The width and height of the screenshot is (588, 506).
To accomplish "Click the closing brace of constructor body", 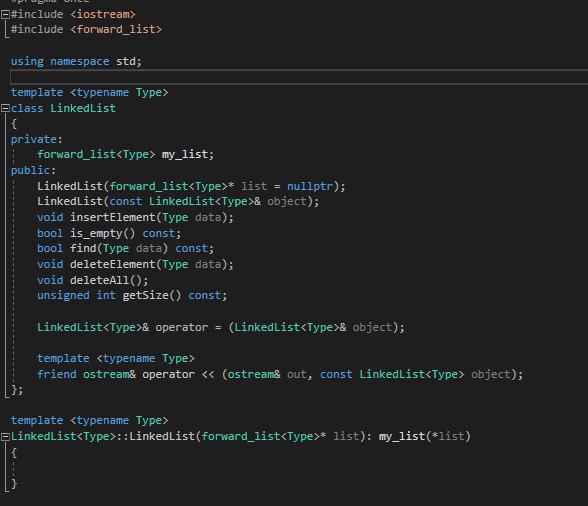I will 14,483.
